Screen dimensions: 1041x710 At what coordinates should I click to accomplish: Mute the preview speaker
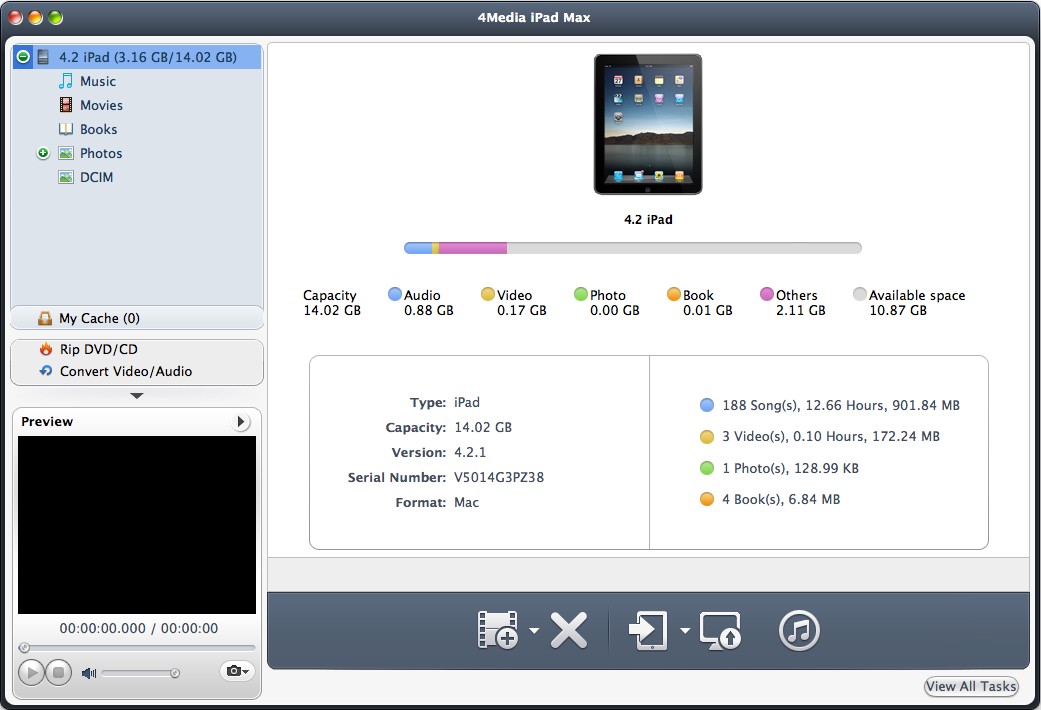point(89,672)
